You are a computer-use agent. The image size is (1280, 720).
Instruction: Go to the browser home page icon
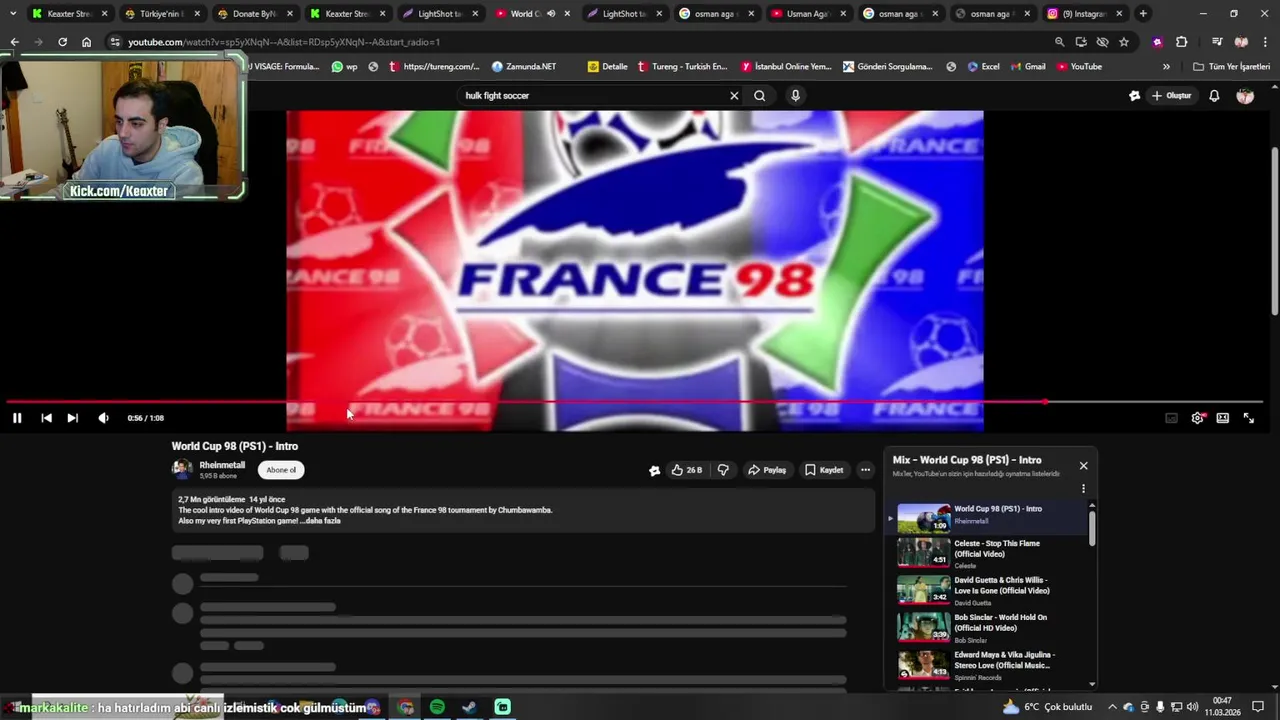click(x=86, y=42)
